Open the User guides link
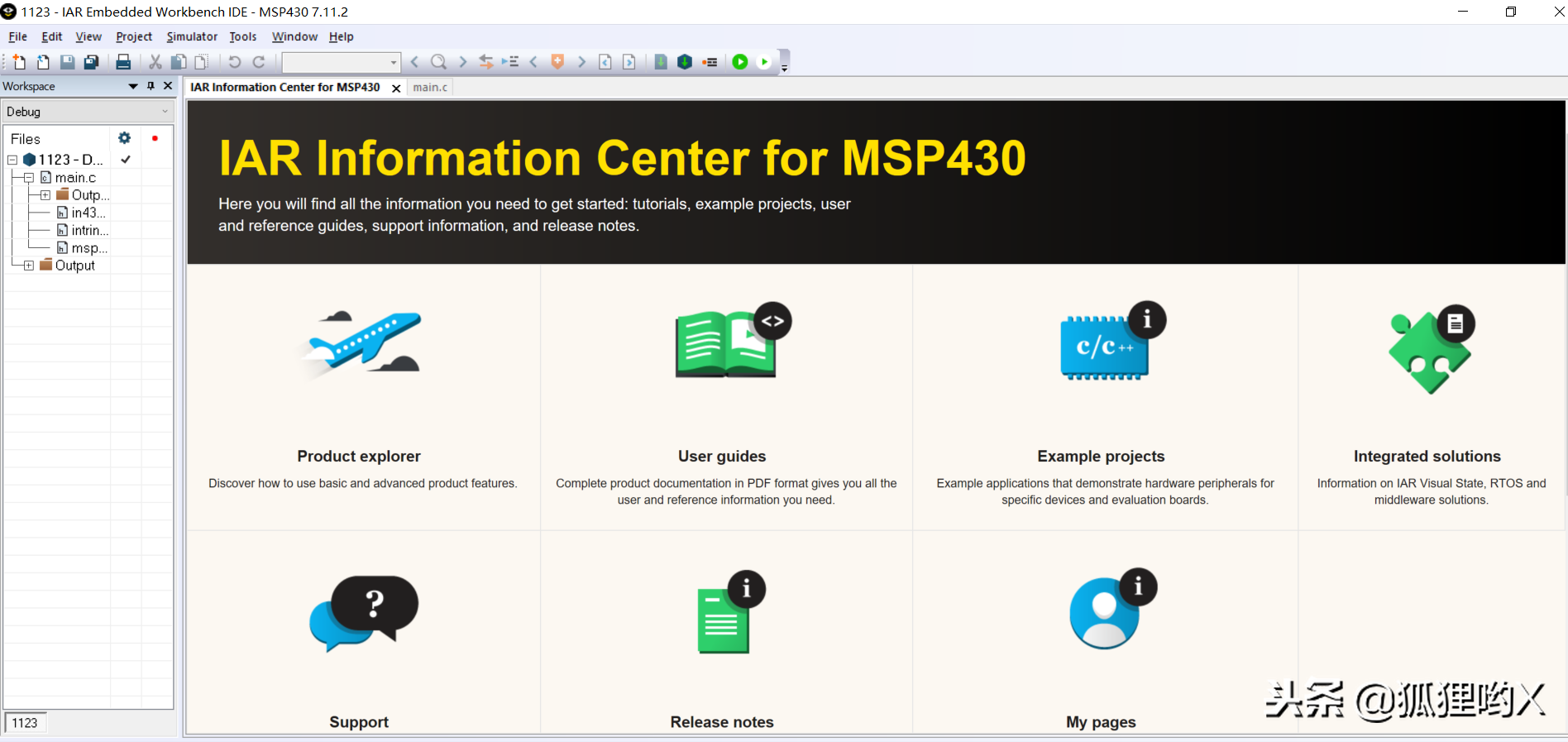 tap(722, 456)
